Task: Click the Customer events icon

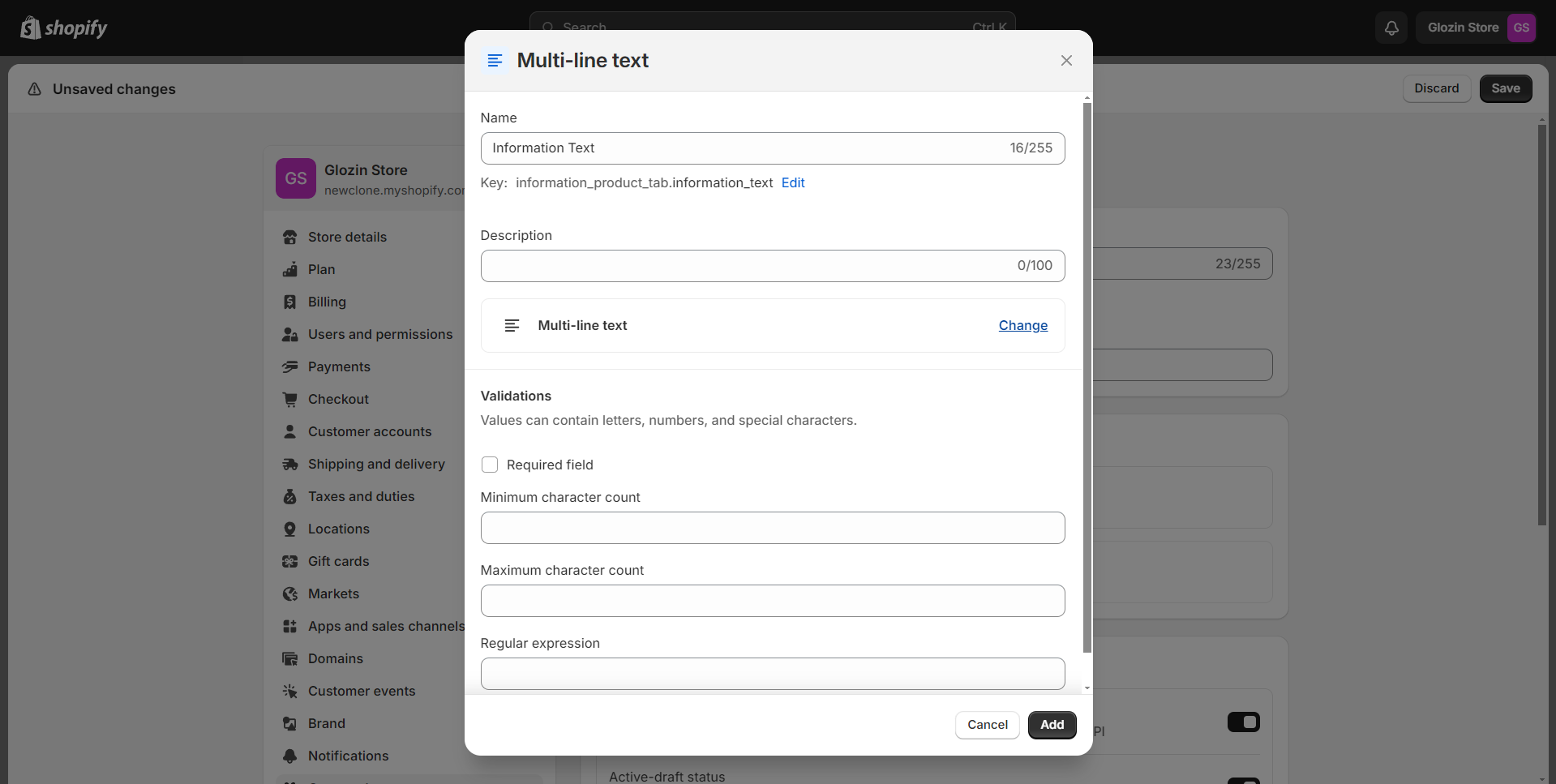Action: coord(289,691)
